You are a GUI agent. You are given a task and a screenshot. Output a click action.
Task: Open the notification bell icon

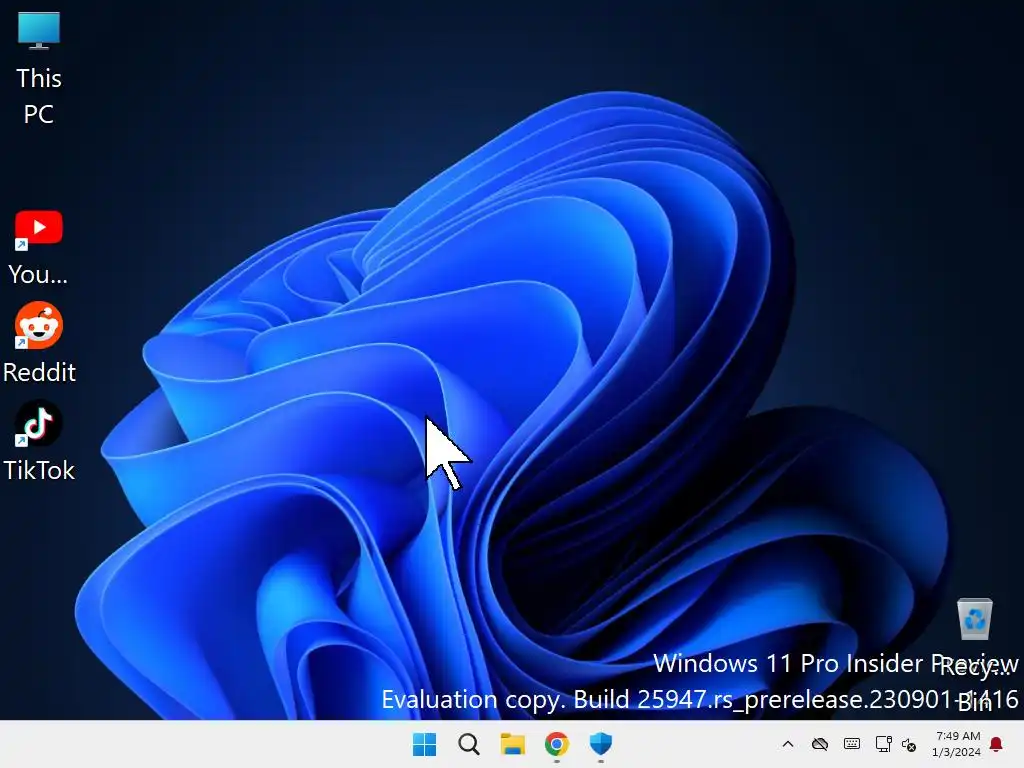(x=996, y=744)
